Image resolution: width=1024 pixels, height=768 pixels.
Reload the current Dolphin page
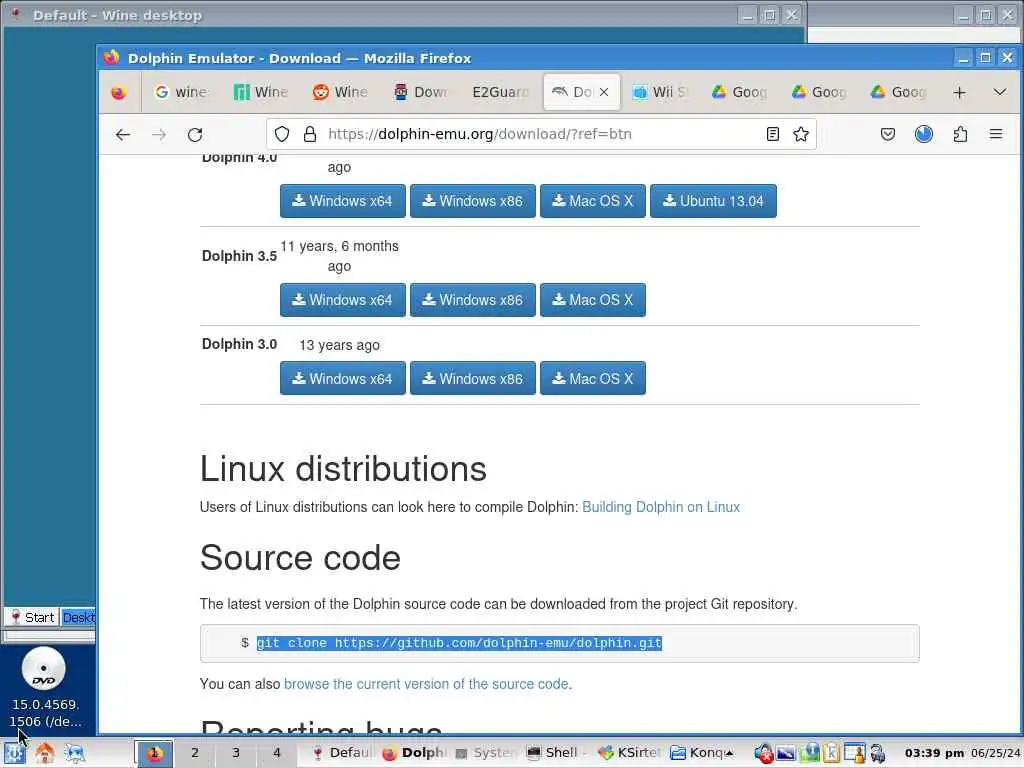195,135
